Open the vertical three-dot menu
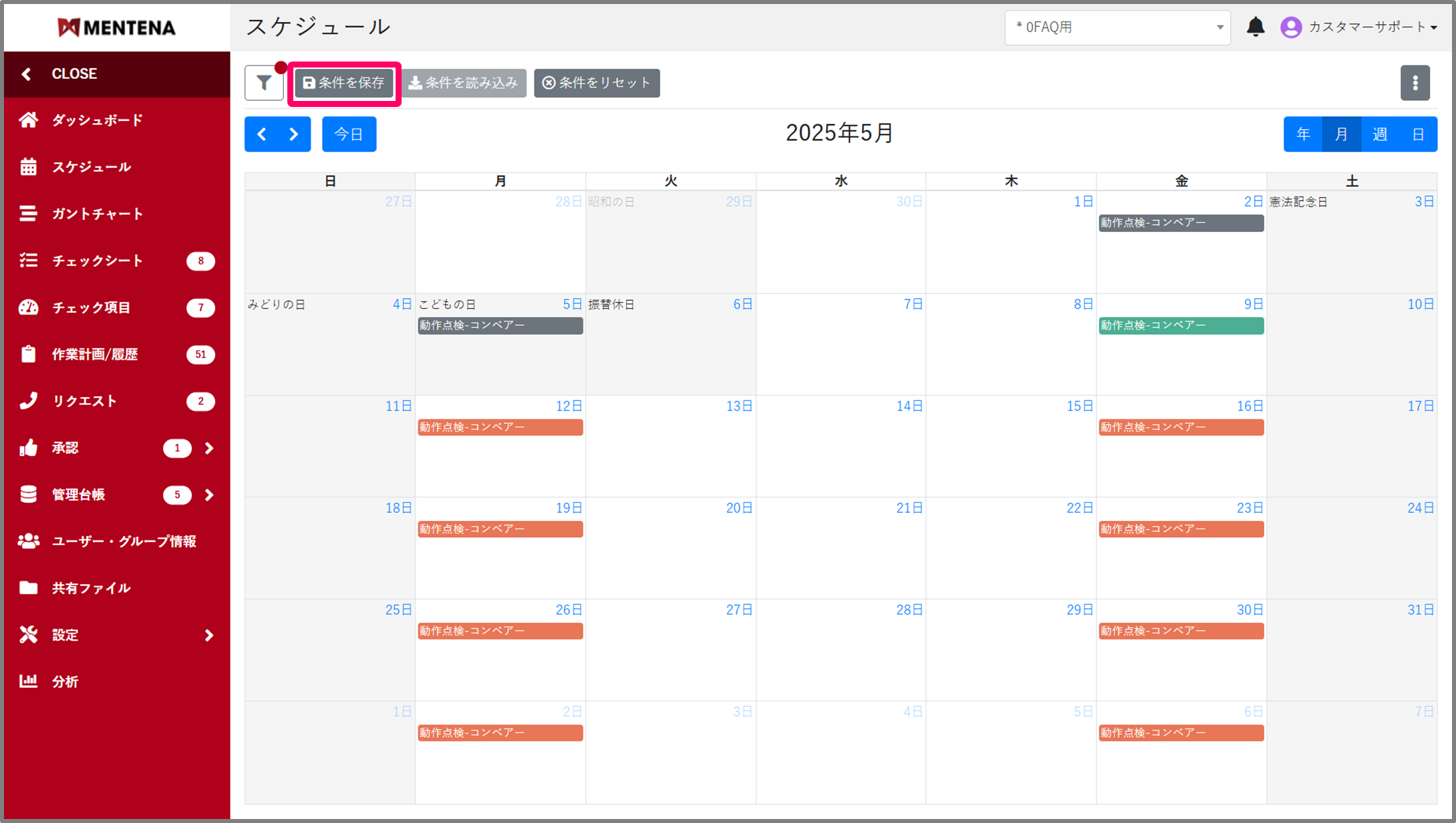 pyautogui.click(x=1415, y=84)
